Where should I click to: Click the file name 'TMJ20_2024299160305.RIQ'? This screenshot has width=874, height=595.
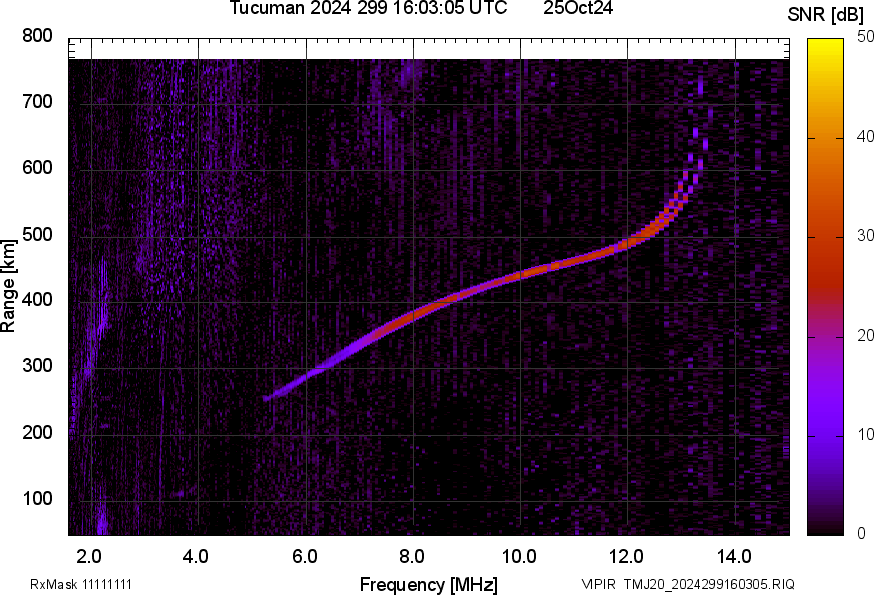point(709,584)
